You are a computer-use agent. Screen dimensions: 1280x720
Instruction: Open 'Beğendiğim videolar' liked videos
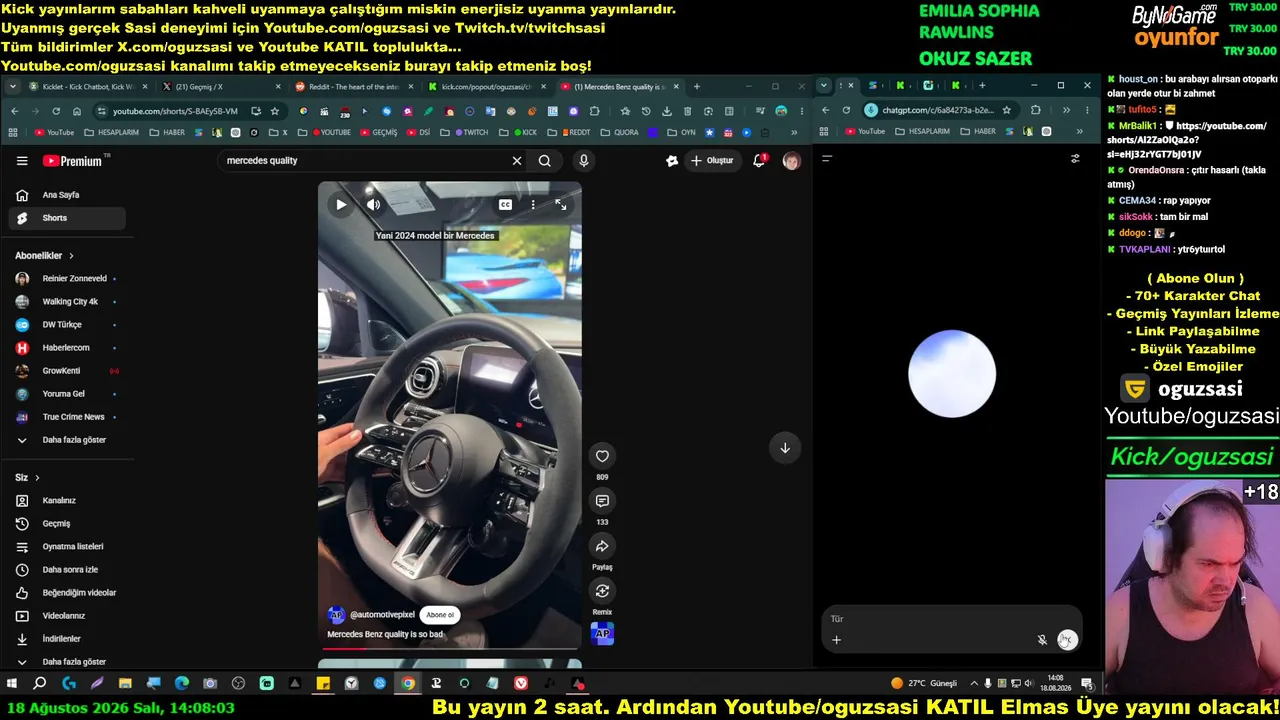(x=68, y=593)
